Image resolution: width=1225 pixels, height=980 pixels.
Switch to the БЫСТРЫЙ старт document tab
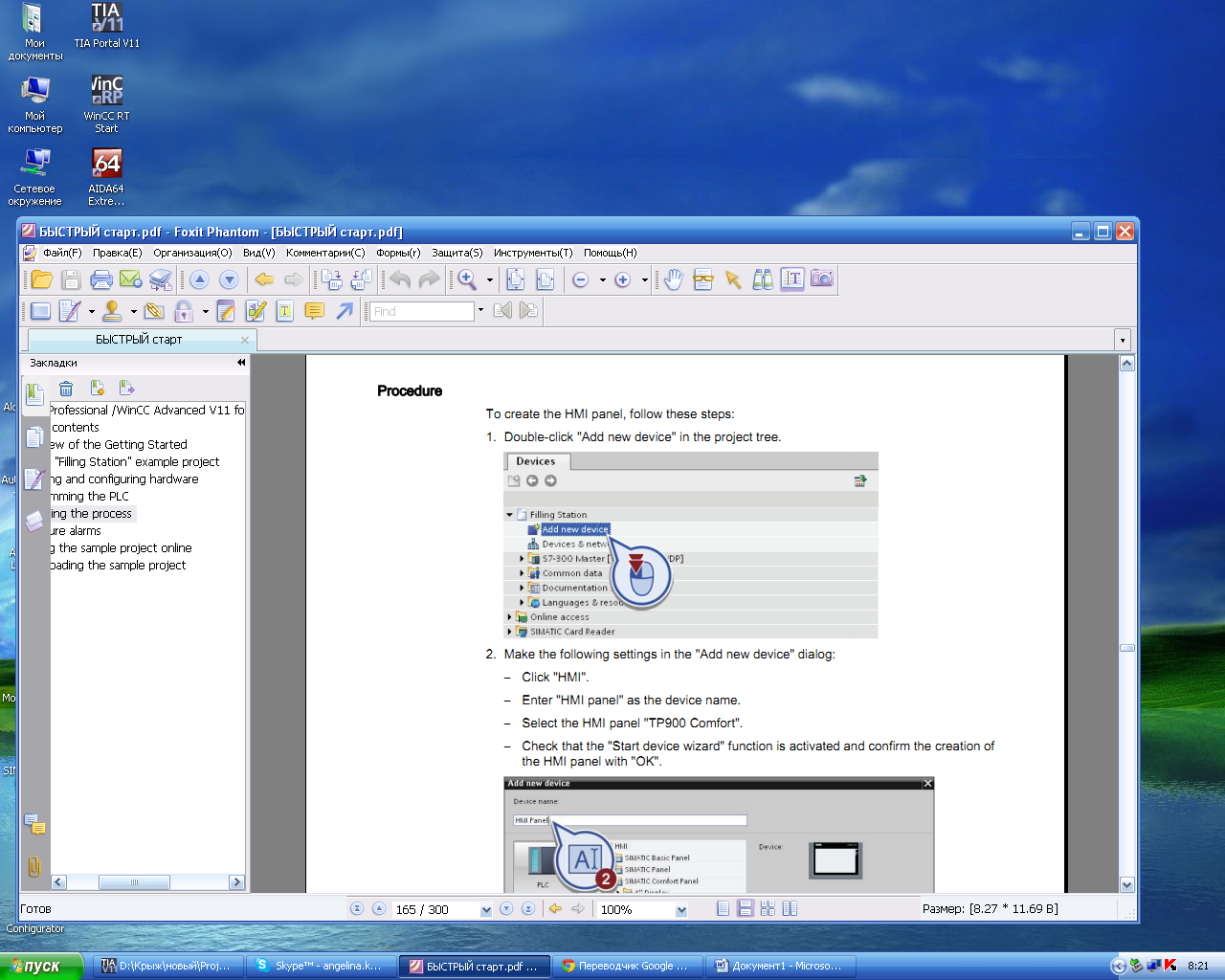(x=140, y=340)
